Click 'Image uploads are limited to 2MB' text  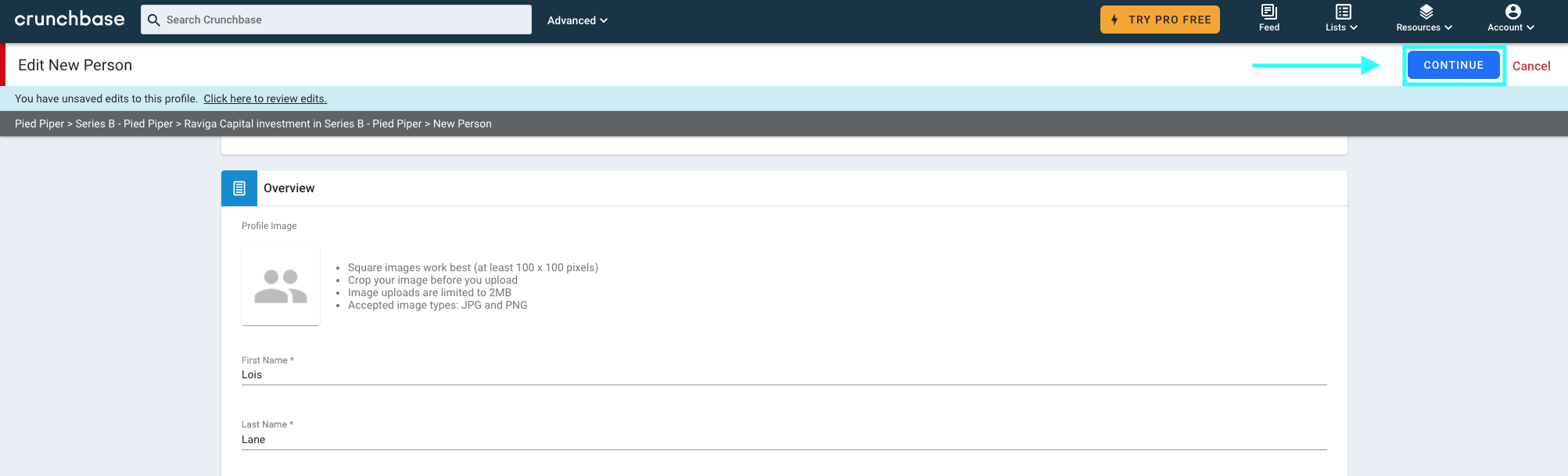[x=429, y=292]
